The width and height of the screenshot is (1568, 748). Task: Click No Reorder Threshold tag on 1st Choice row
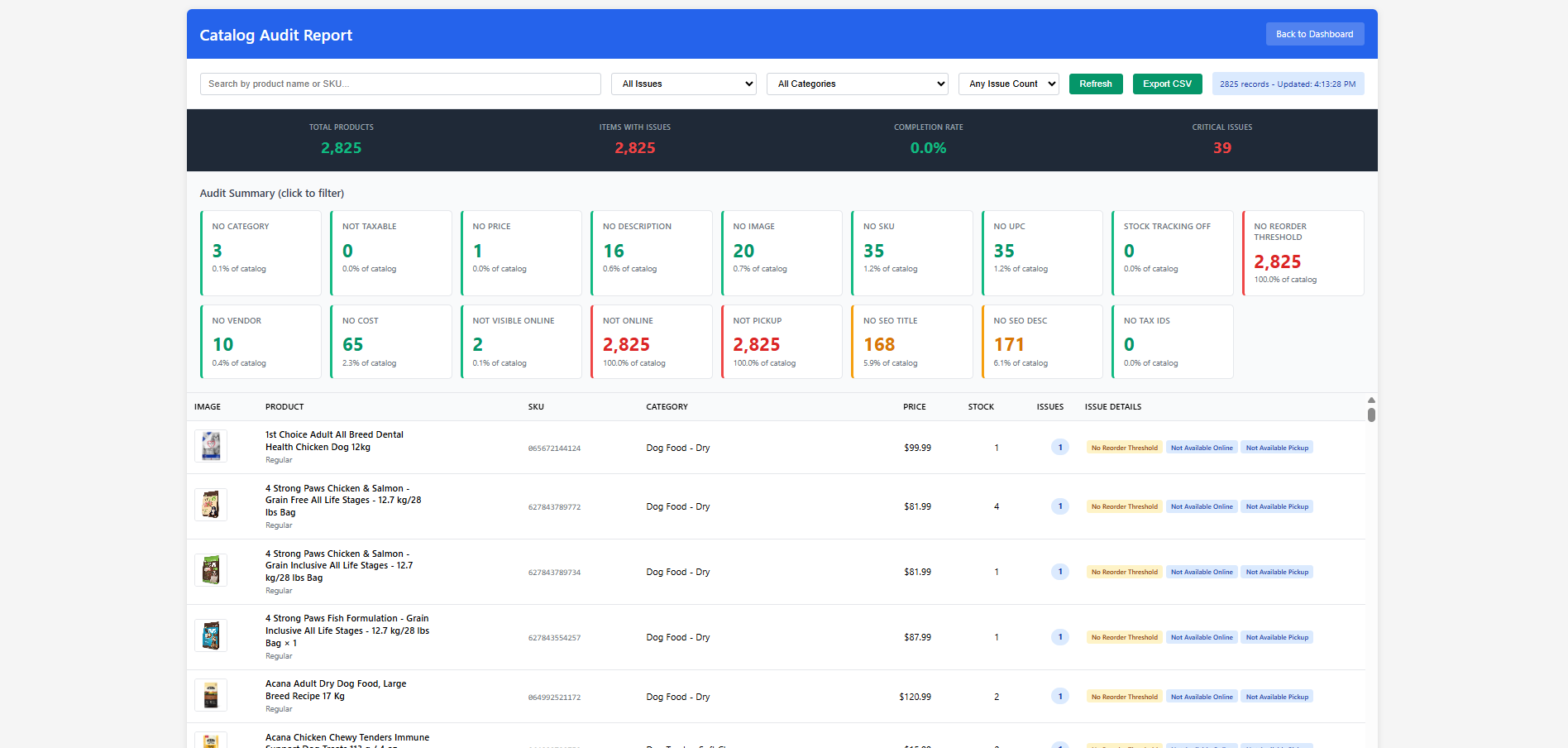pos(1124,448)
